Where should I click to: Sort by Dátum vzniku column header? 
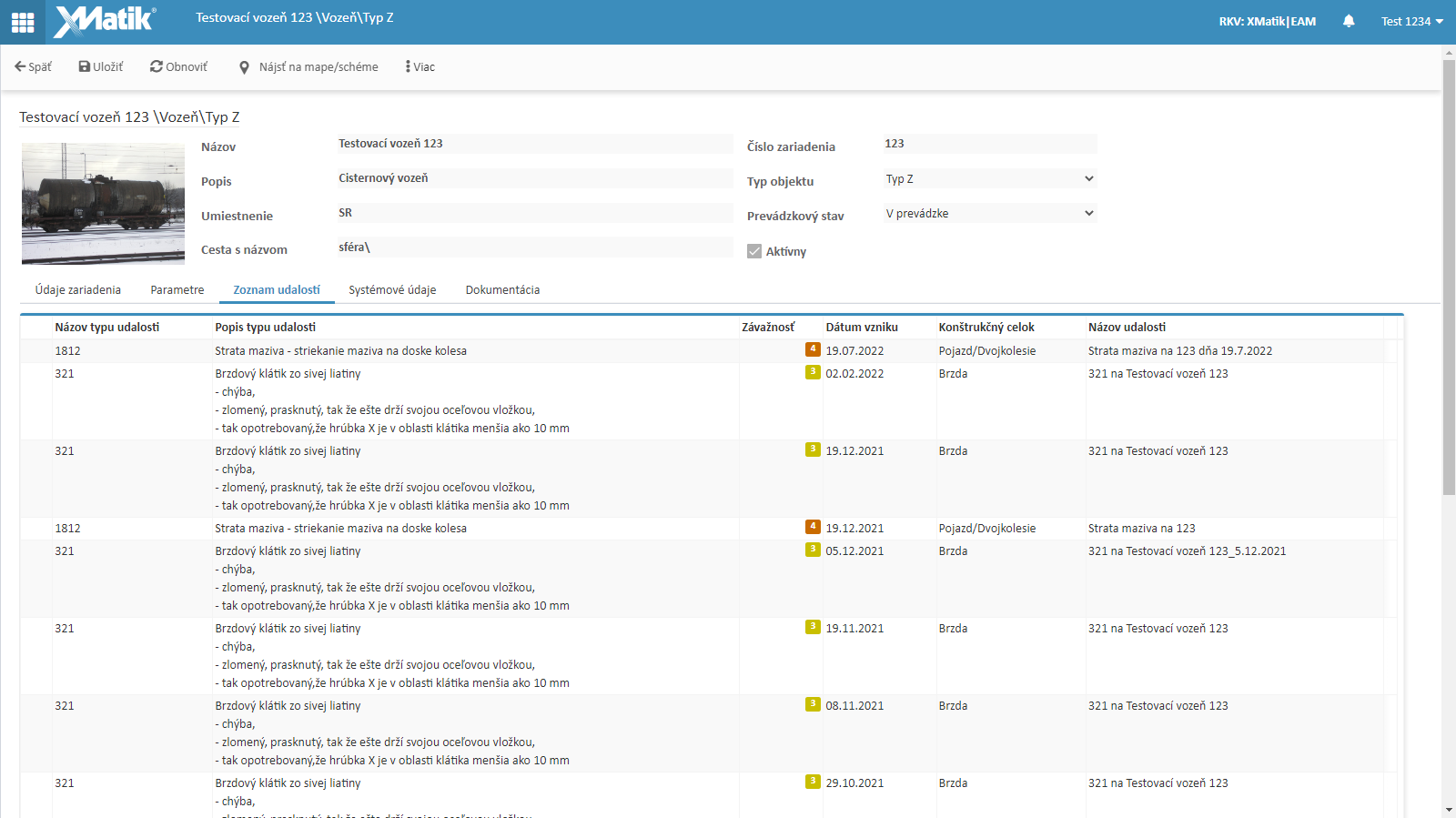tap(862, 327)
